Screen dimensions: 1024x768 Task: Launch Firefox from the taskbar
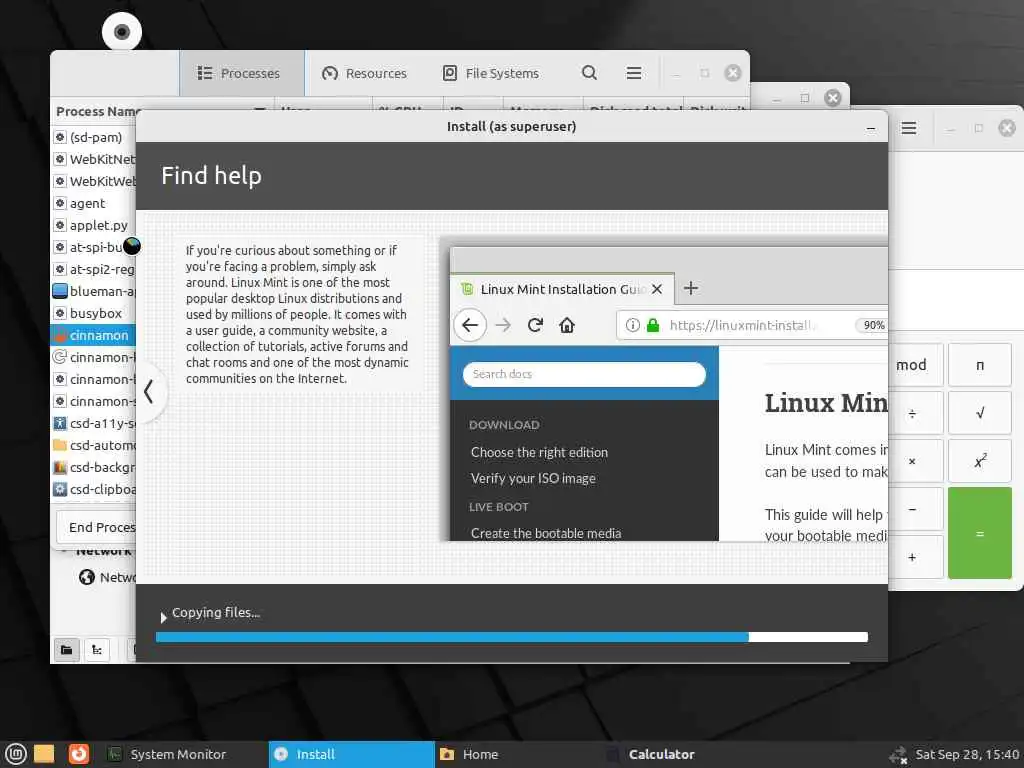pos(78,754)
